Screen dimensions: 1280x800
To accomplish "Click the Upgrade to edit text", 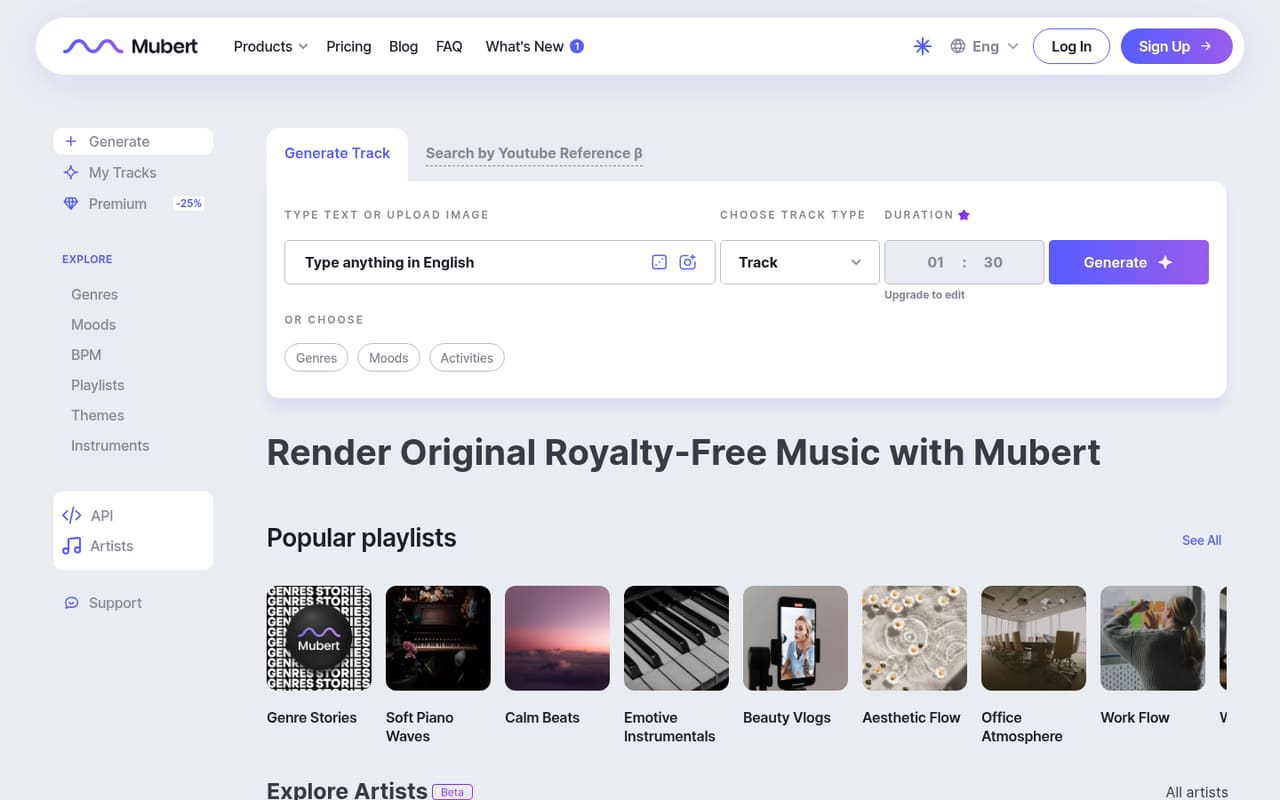I will pyautogui.click(x=925, y=295).
